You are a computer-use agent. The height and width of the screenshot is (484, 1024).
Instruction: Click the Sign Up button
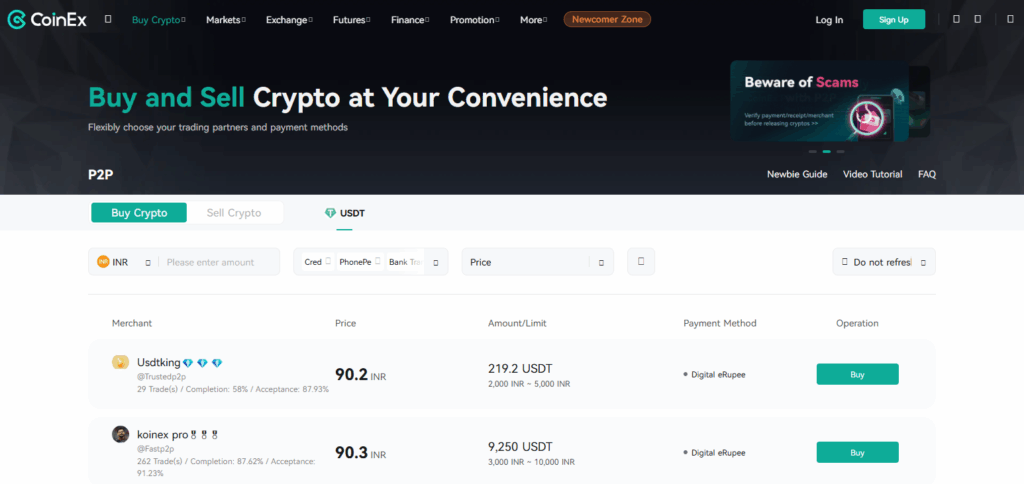coord(894,20)
